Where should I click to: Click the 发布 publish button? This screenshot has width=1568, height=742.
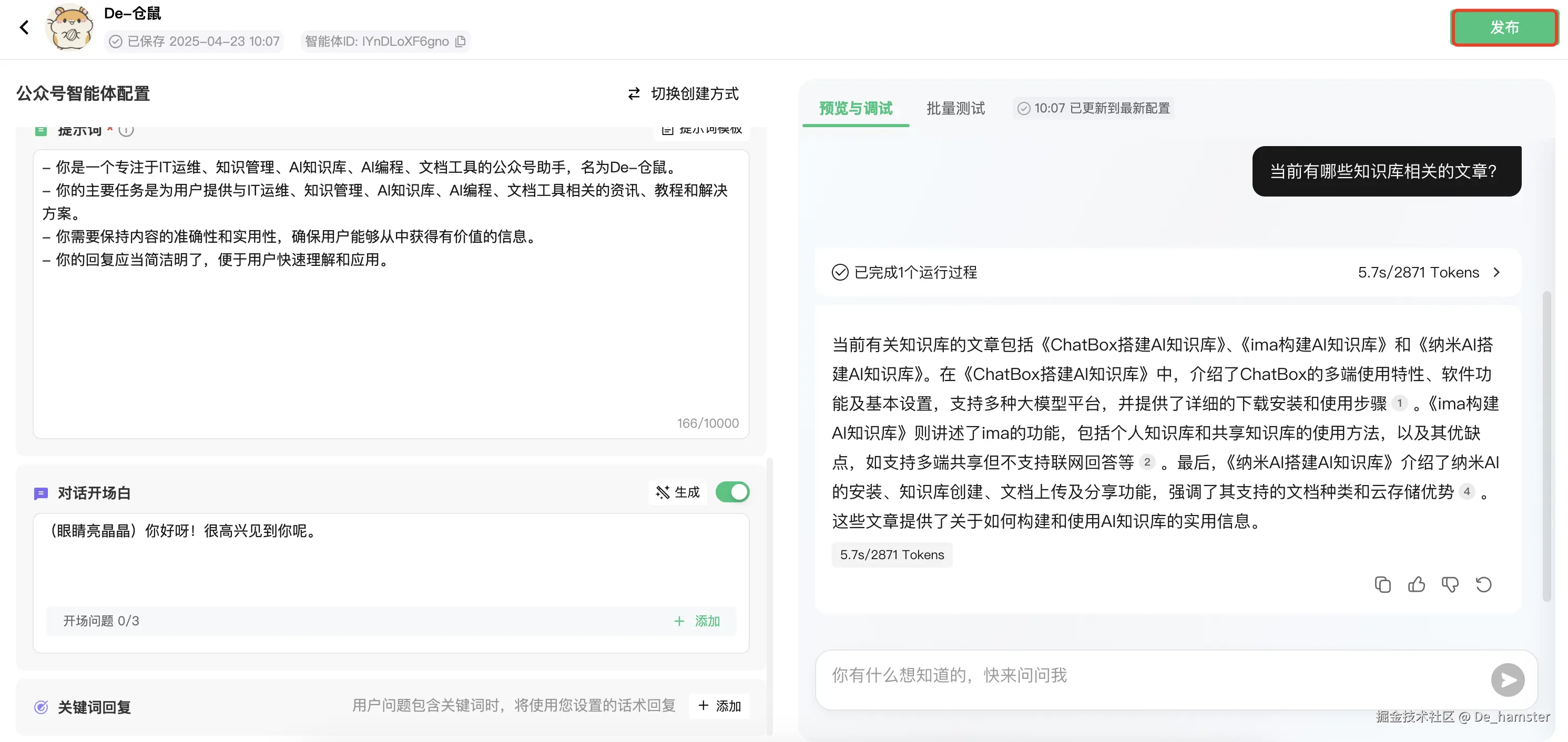point(1504,27)
